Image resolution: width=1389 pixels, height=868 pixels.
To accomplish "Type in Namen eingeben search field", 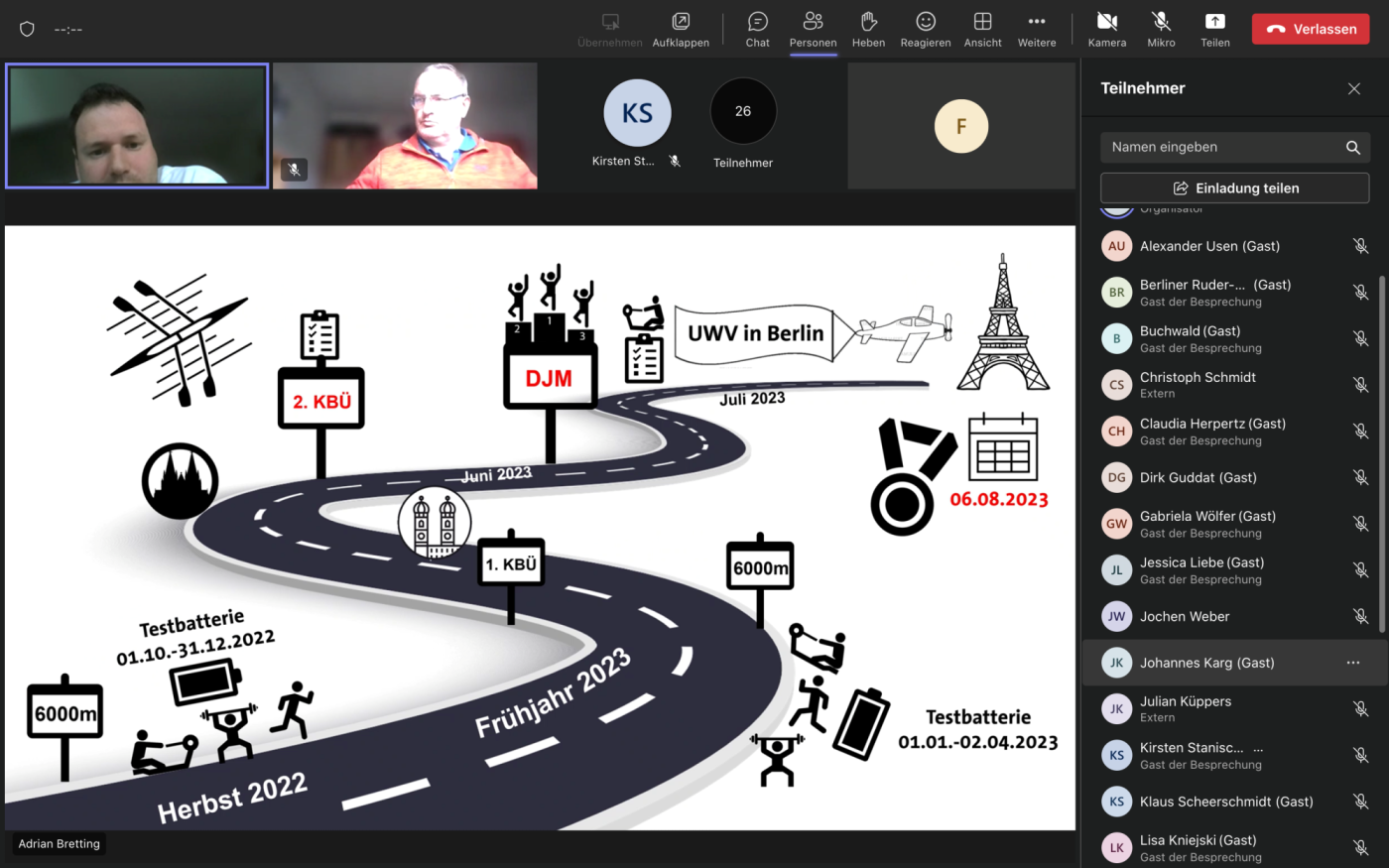I will click(x=1220, y=148).
